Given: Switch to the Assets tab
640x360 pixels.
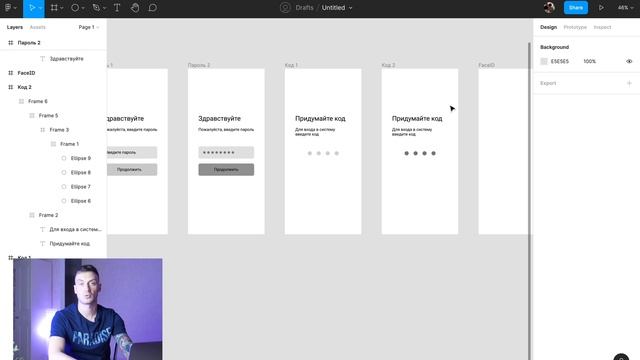Looking at the screenshot, I should [38, 27].
